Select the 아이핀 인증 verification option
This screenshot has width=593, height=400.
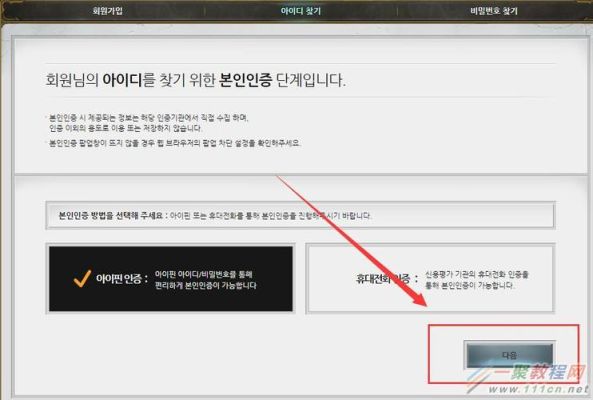click(x=171, y=279)
